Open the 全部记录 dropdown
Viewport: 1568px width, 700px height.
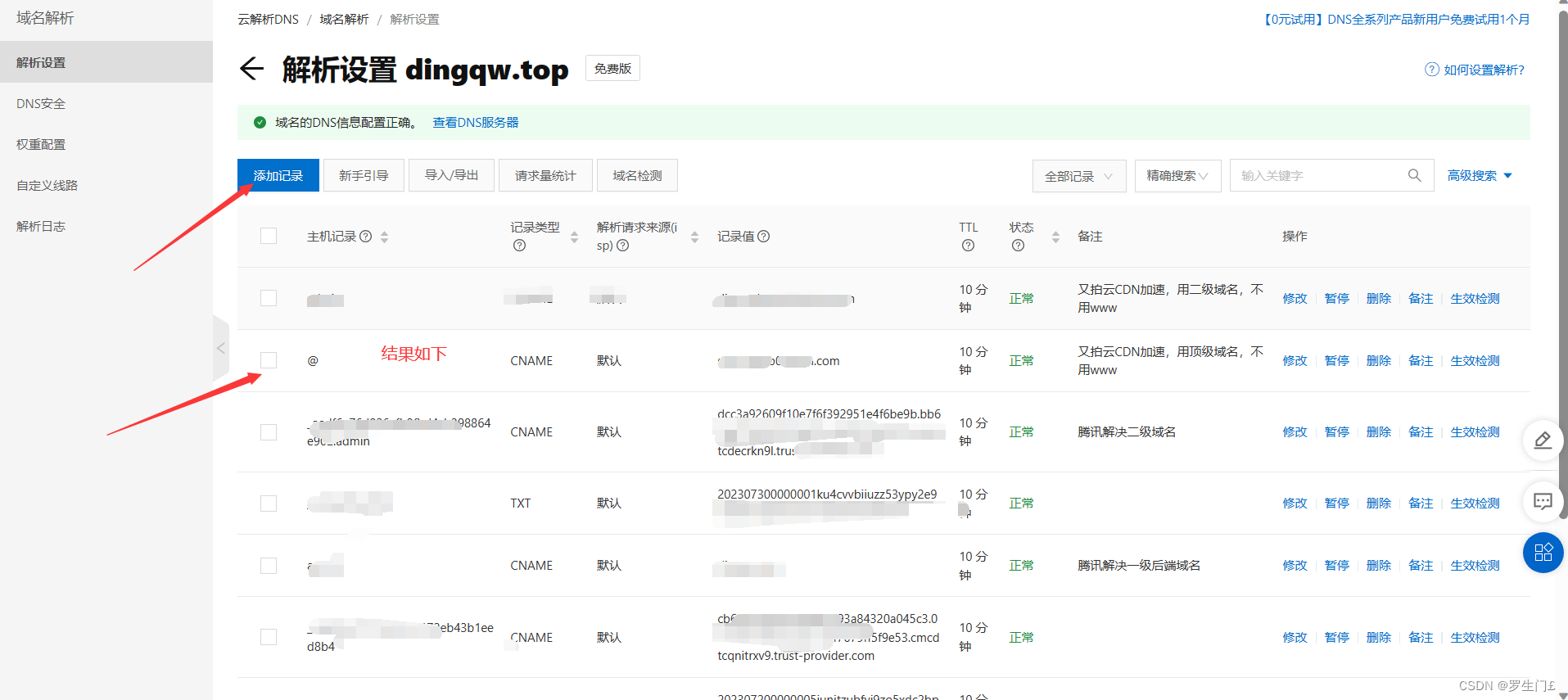(1079, 176)
